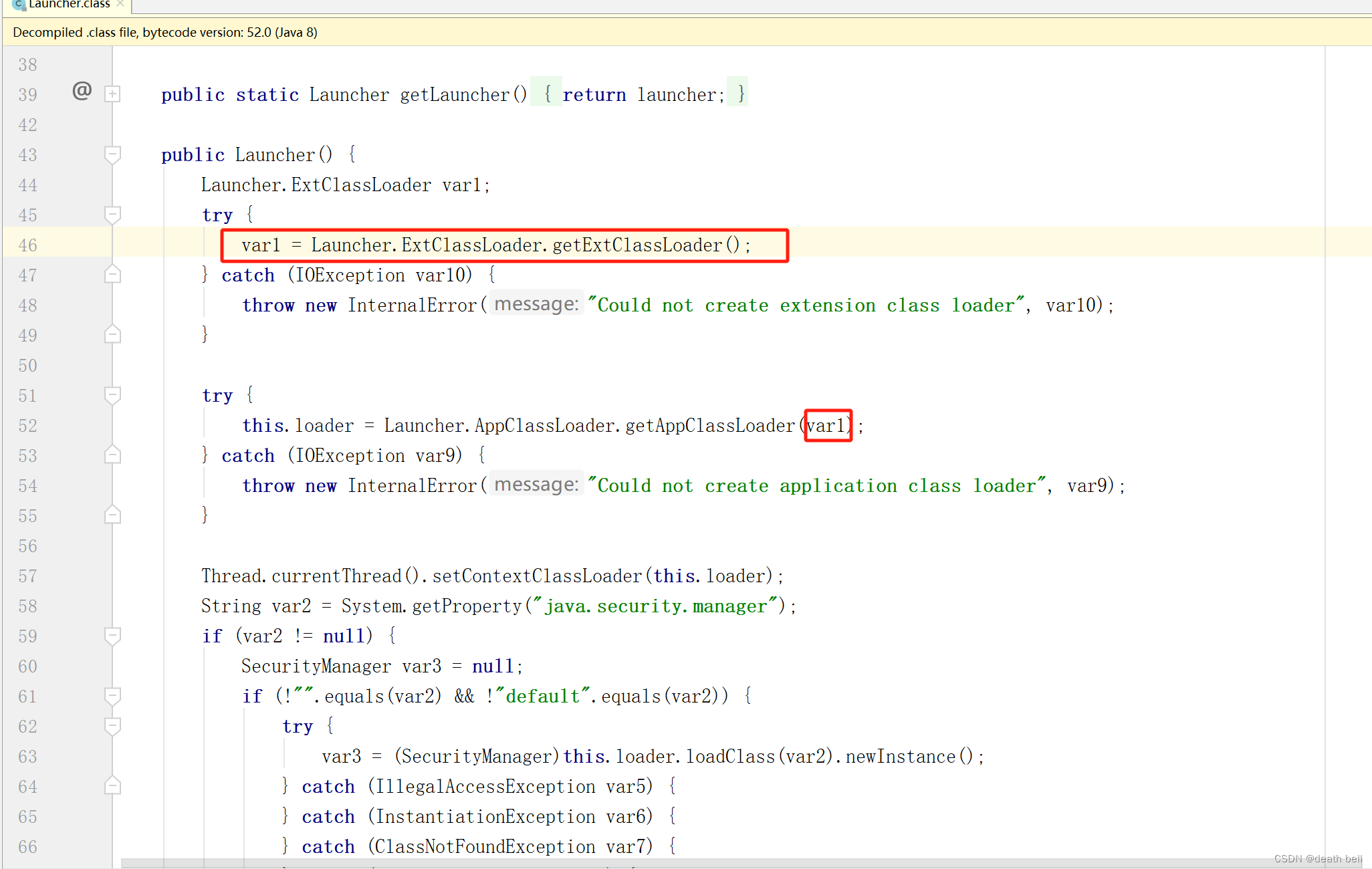Click ClassNotFoundException on line 66

pyautogui.click(x=485, y=847)
